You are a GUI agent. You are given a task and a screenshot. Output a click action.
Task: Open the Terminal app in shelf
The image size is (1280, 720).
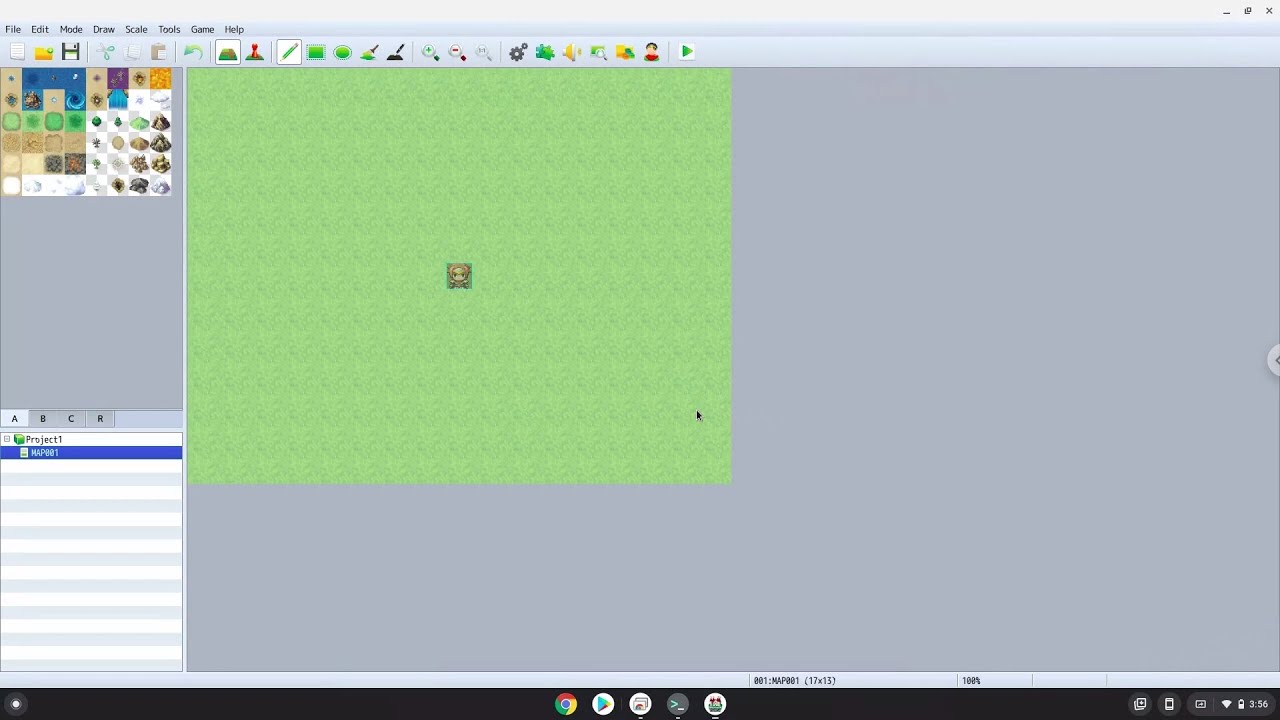tap(677, 704)
